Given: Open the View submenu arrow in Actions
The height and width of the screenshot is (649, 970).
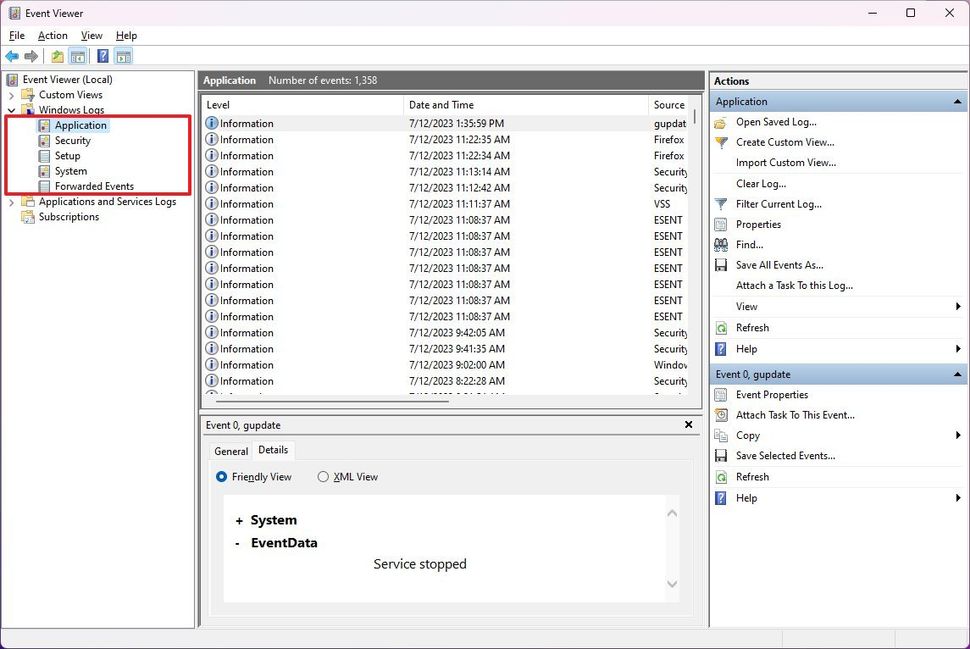Looking at the screenshot, I should (x=958, y=306).
